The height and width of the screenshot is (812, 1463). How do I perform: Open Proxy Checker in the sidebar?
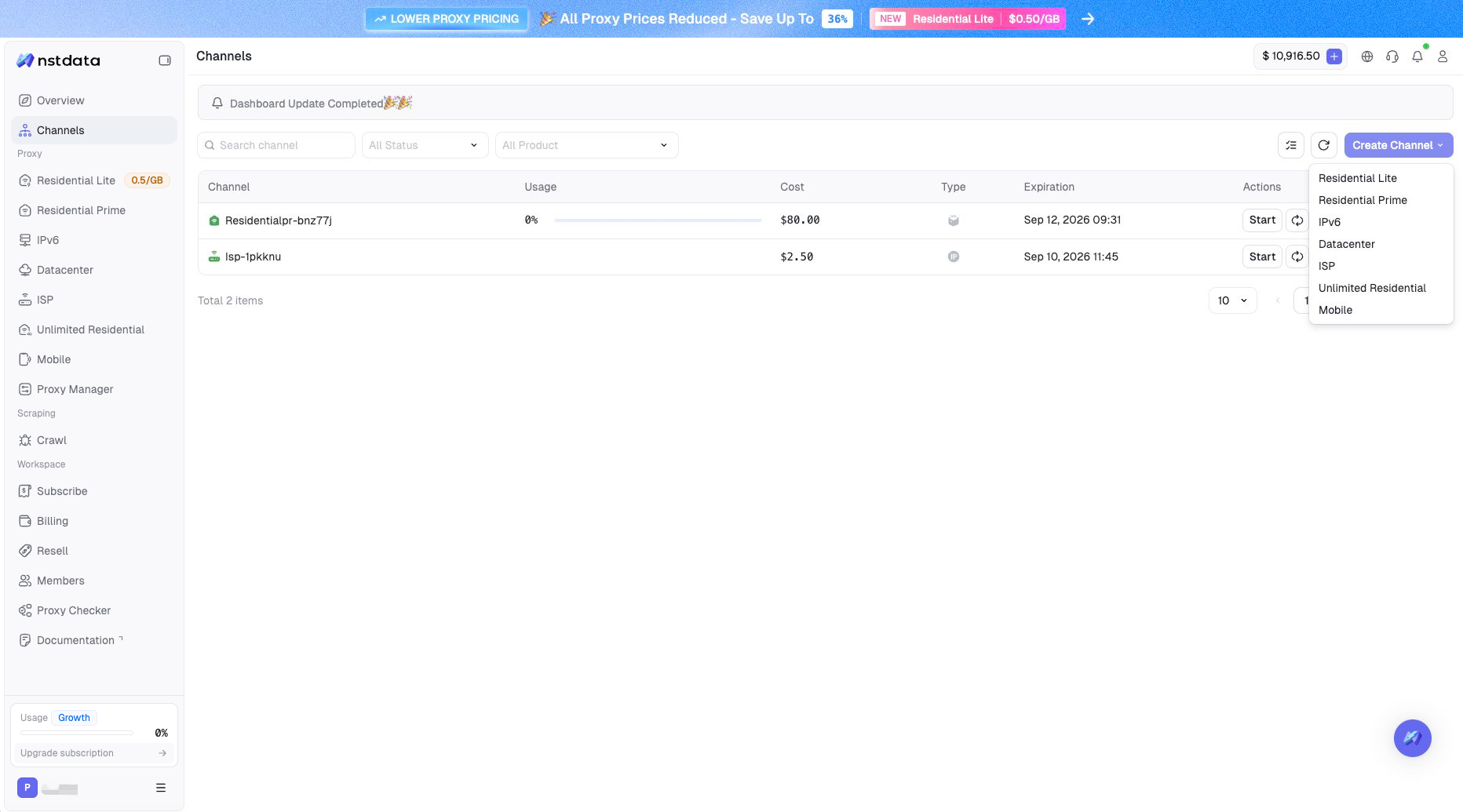pos(94,610)
